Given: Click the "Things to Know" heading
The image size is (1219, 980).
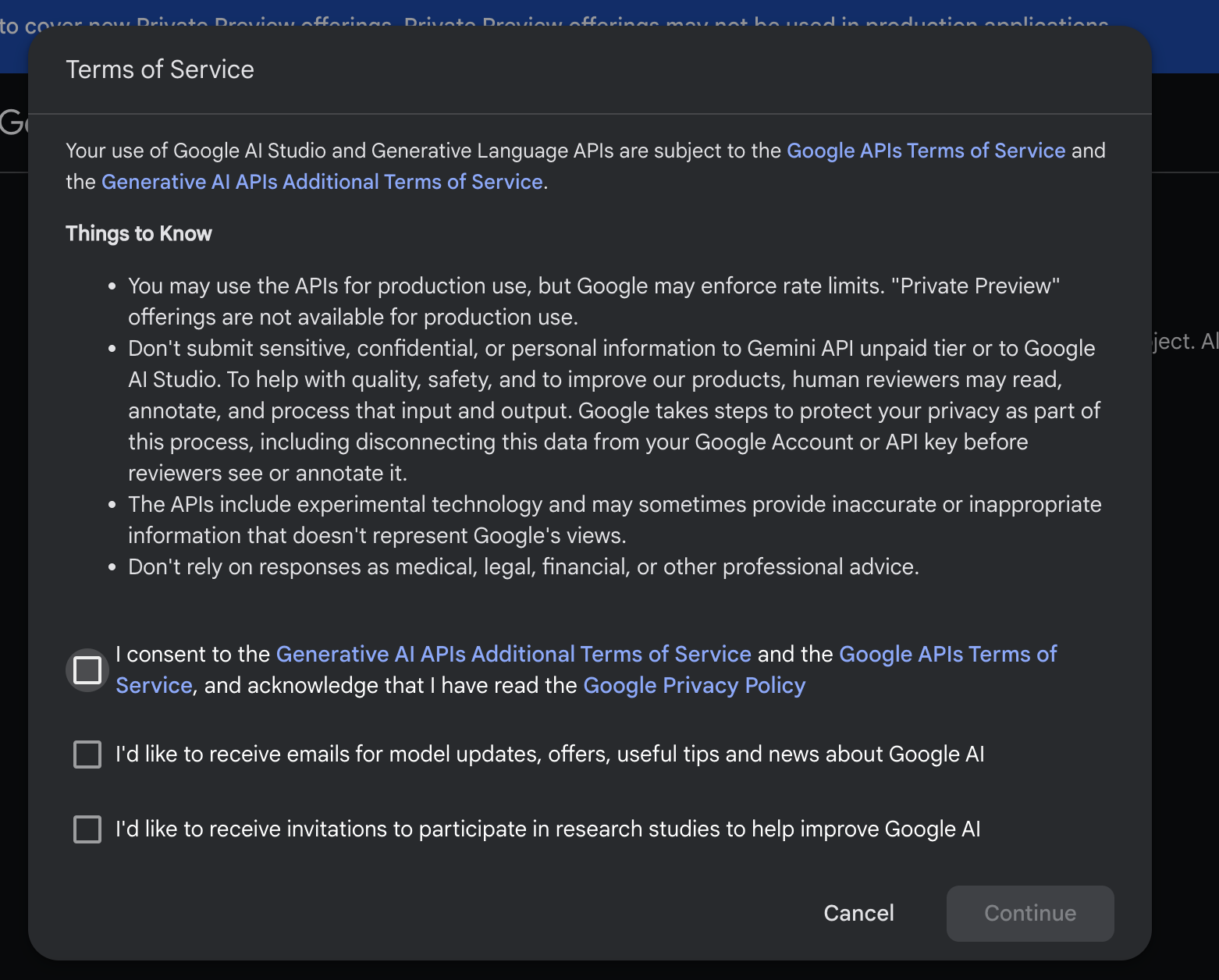Looking at the screenshot, I should coord(139,234).
